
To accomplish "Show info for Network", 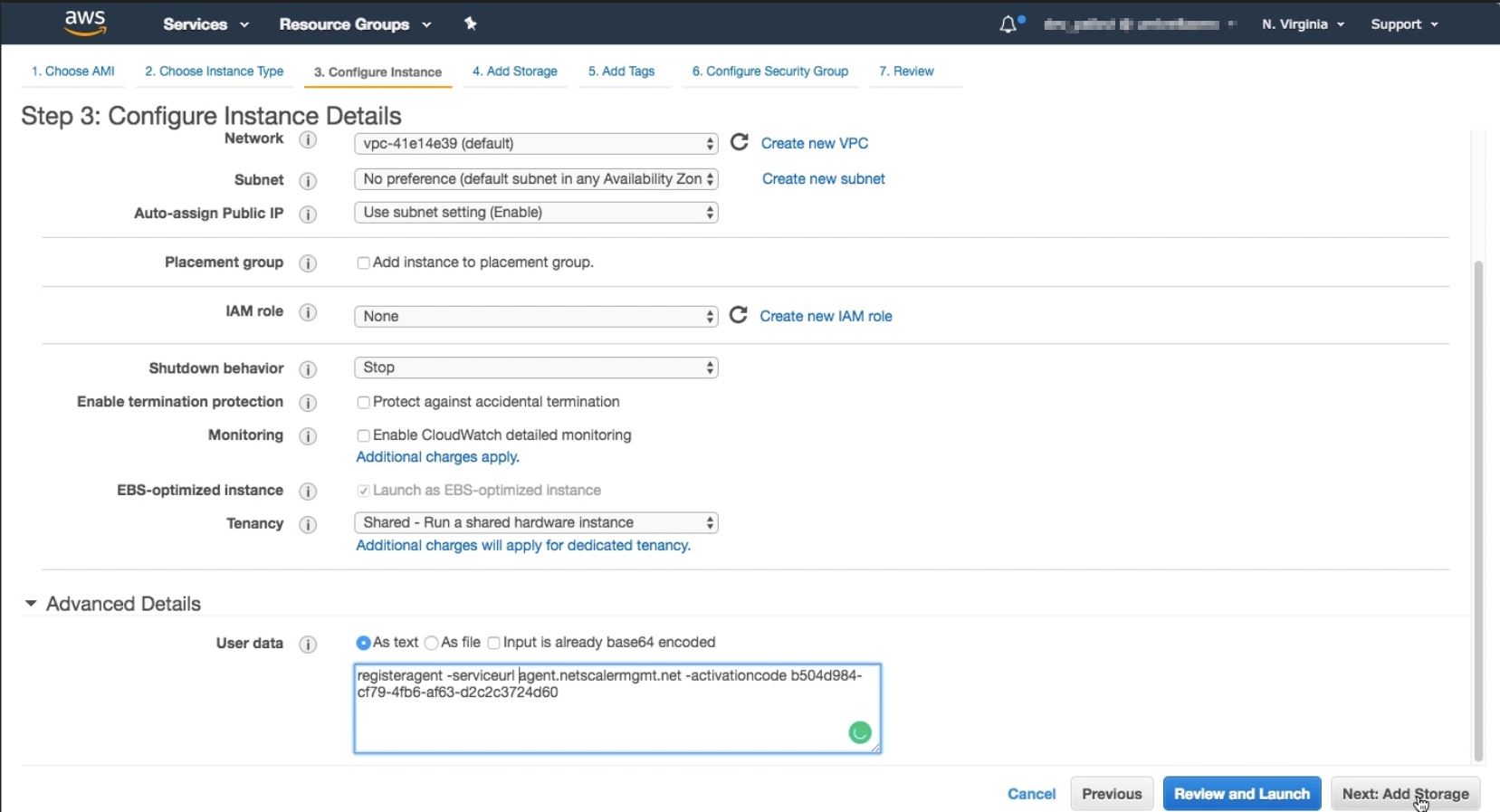I will 308,139.
